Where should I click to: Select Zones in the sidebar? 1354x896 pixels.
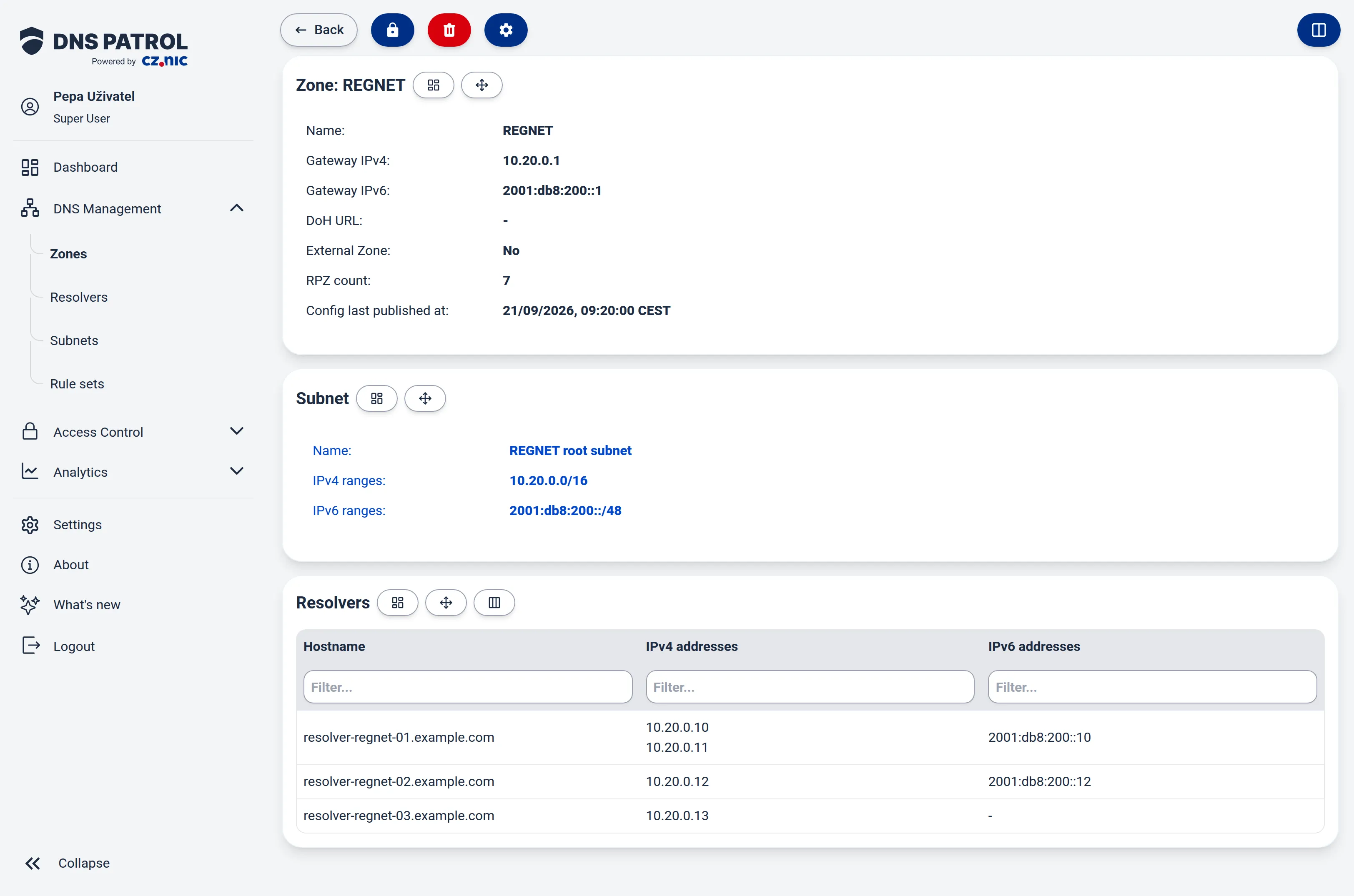(68, 254)
